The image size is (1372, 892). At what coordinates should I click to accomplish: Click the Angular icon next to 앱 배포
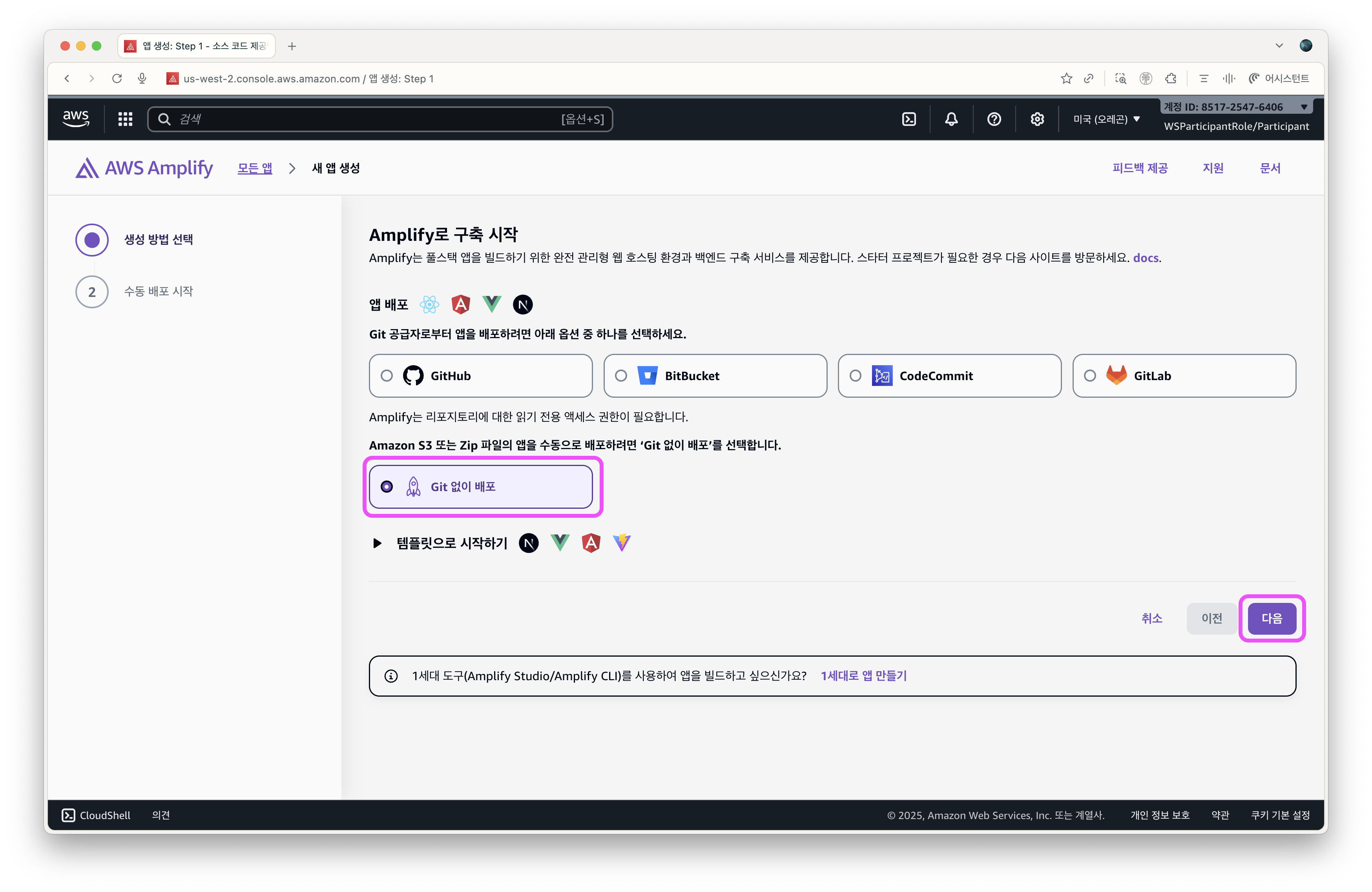(461, 304)
